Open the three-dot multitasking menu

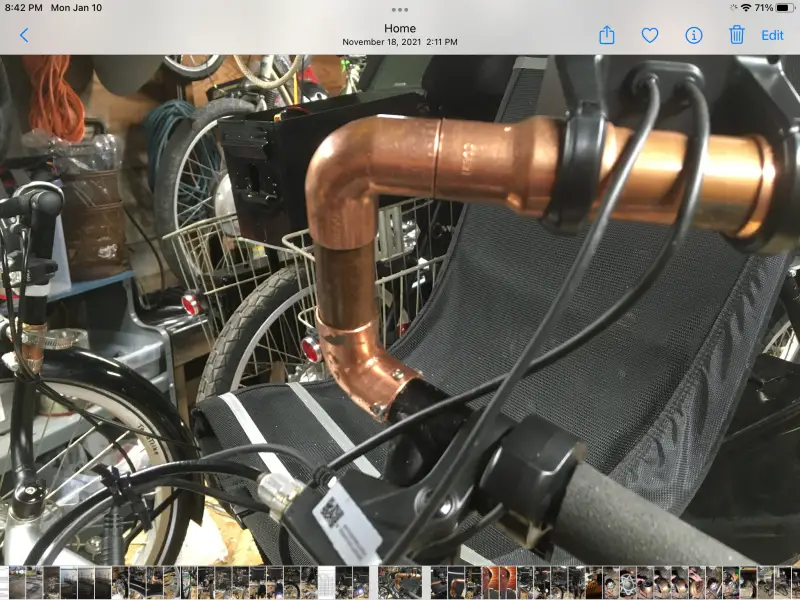(400, 9)
